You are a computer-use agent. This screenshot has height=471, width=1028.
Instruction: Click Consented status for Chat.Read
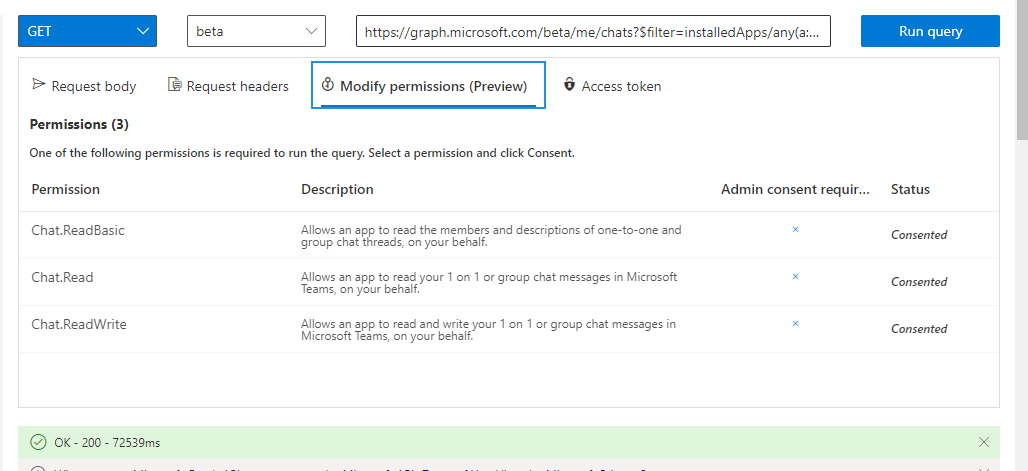(x=919, y=282)
